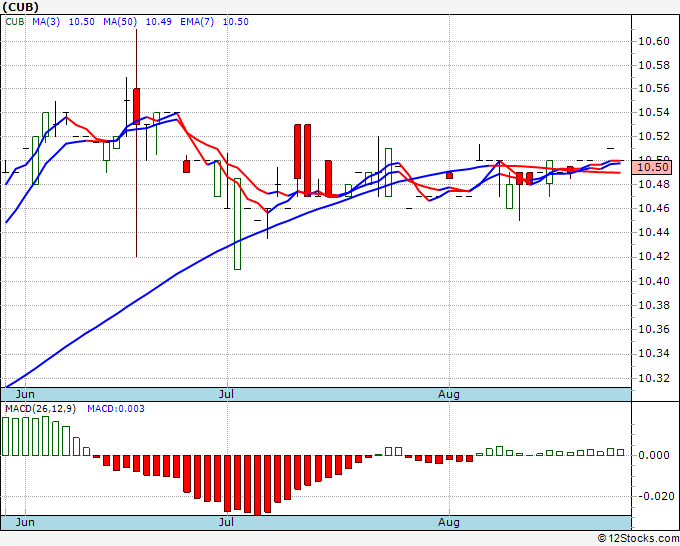Image resolution: width=680 pixels, height=546 pixels.
Task: Click the MACD(26,12,9) indicator label
Action: click(x=40, y=409)
